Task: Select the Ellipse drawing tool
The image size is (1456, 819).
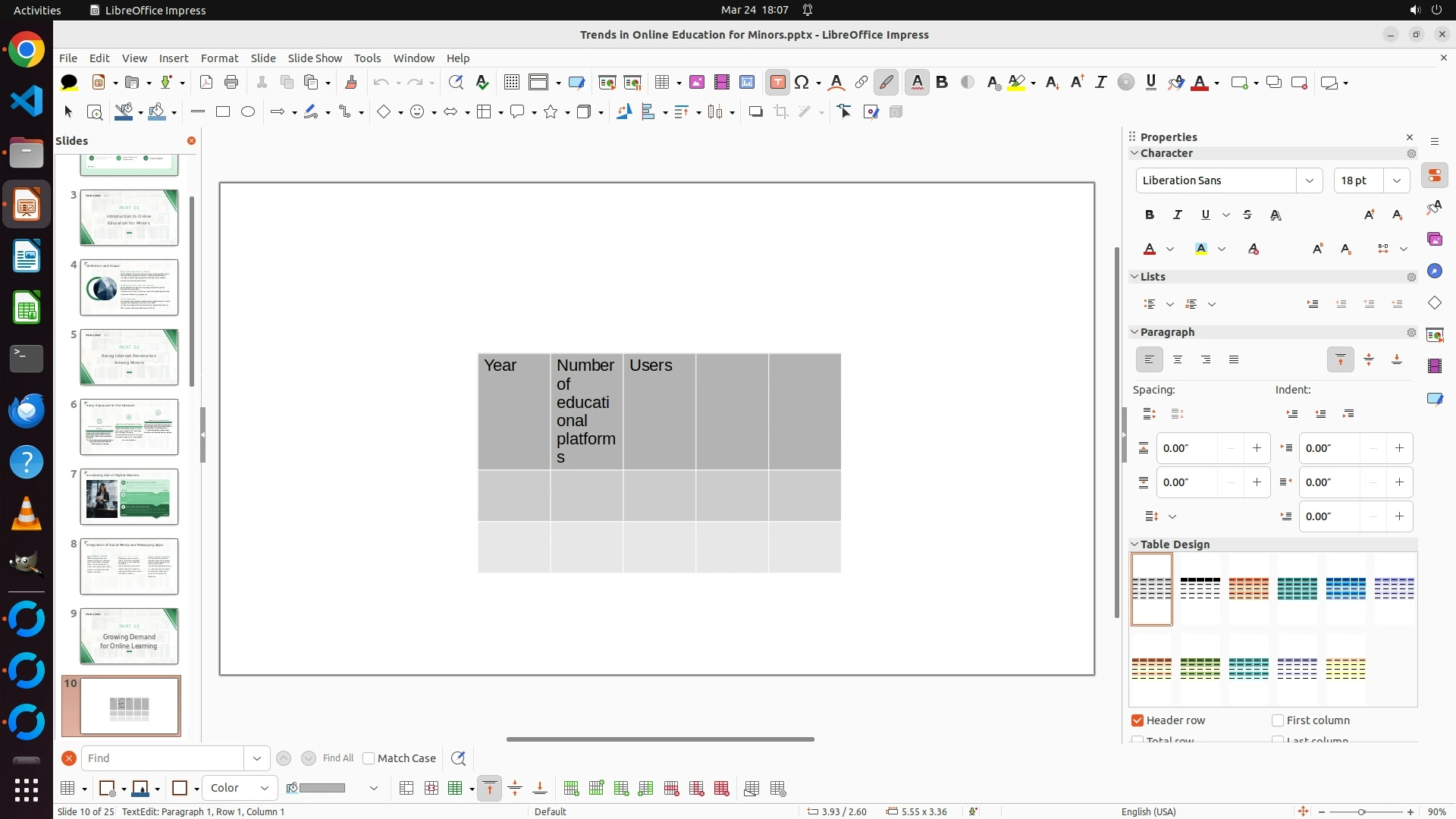Action: (x=248, y=112)
